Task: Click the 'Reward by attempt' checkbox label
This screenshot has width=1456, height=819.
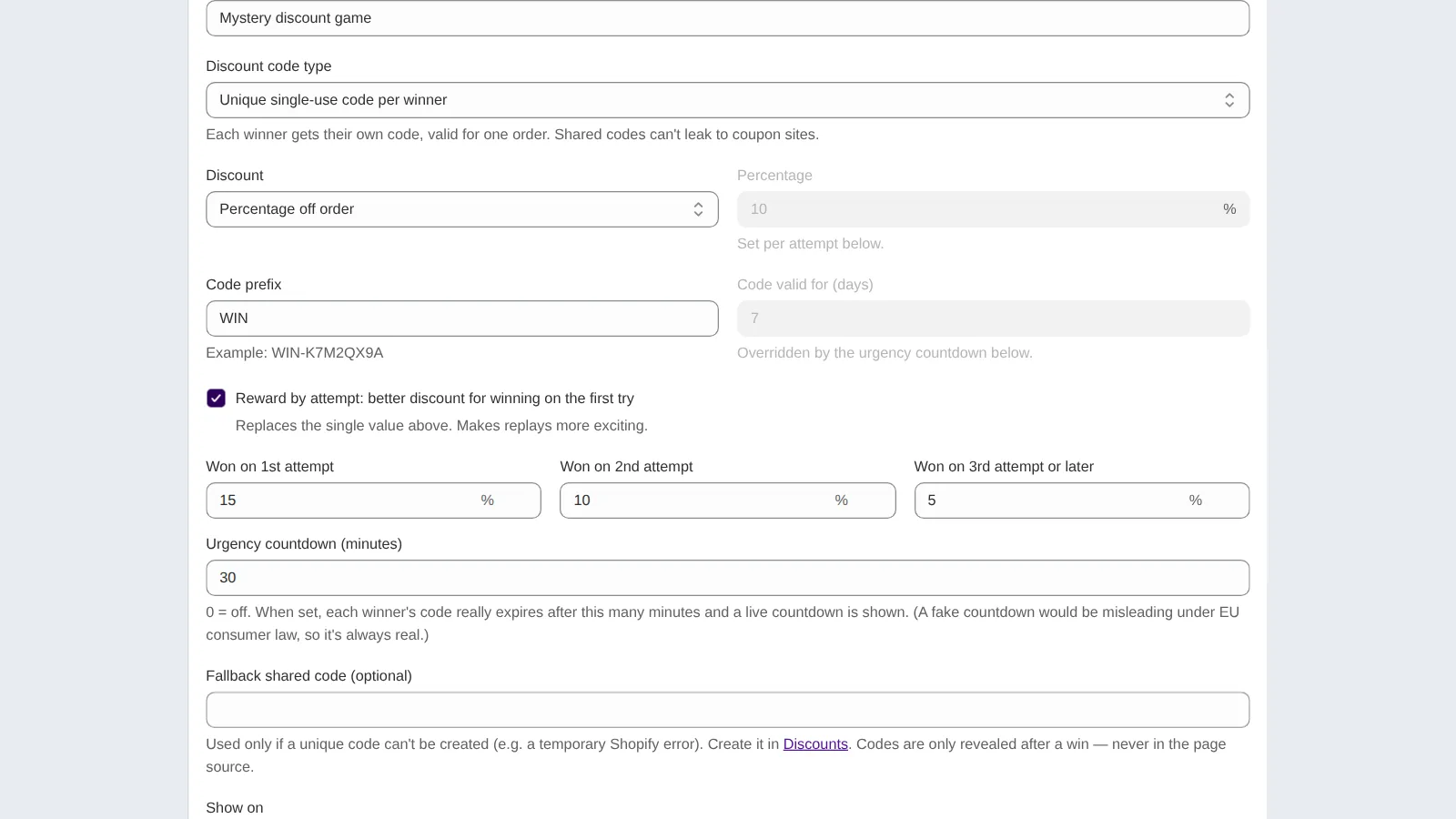Action: [x=434, y=399]
